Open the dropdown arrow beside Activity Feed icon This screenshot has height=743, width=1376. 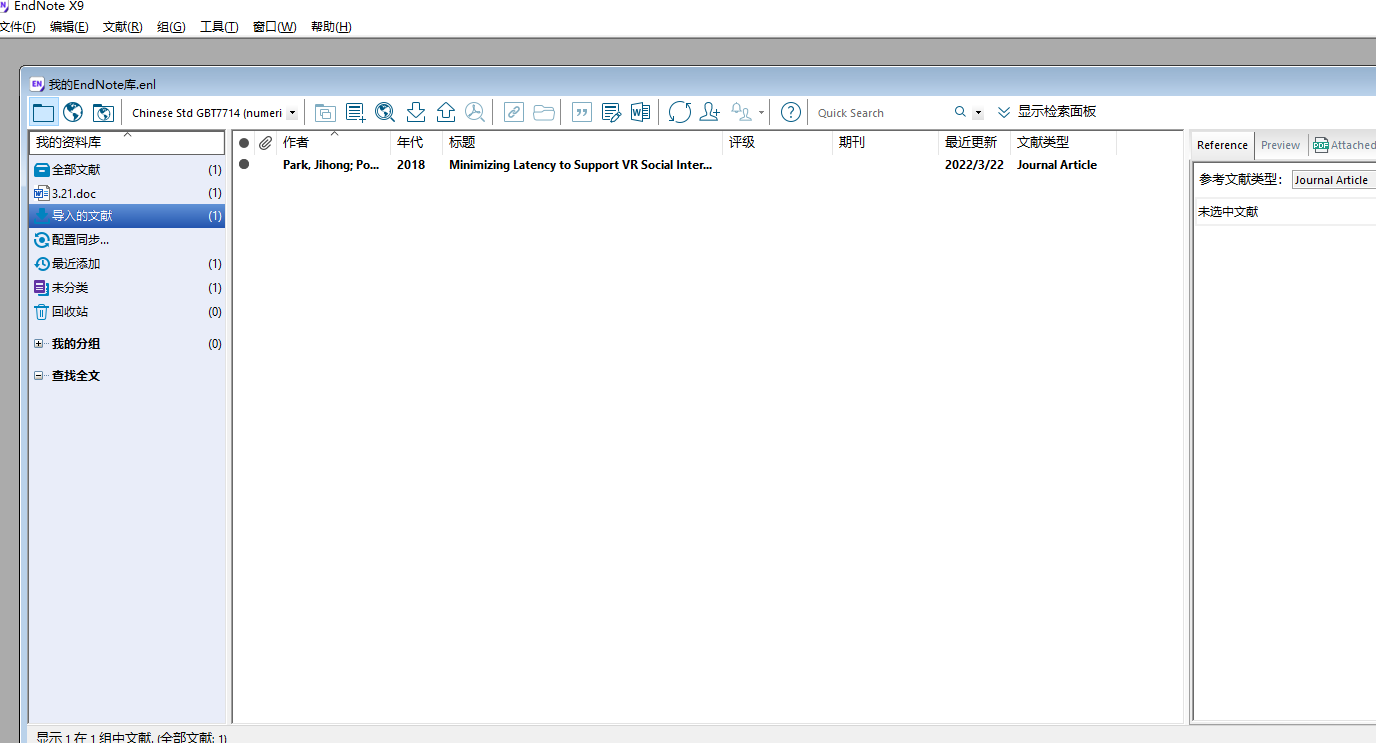762,113
